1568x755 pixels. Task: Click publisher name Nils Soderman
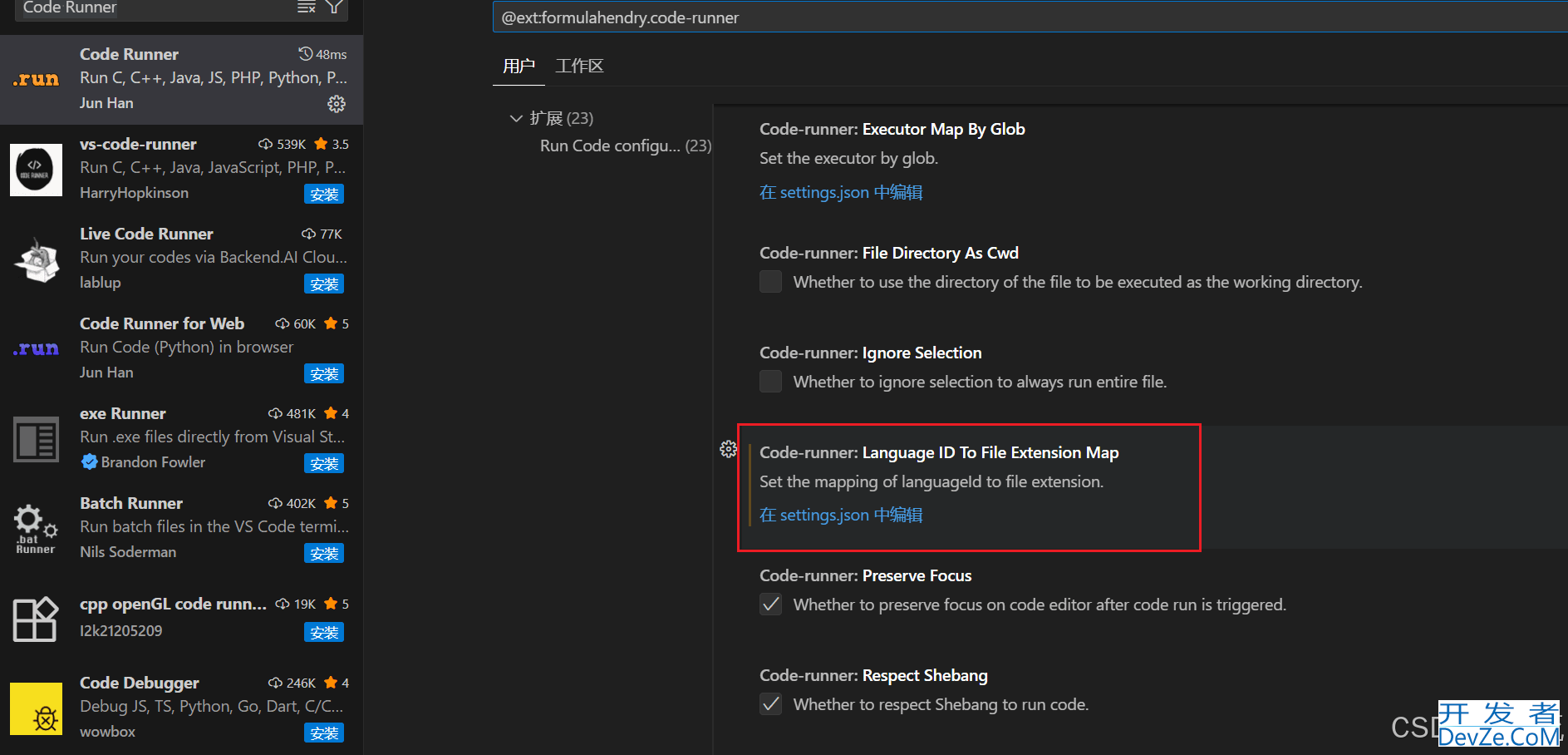(128, 552)
